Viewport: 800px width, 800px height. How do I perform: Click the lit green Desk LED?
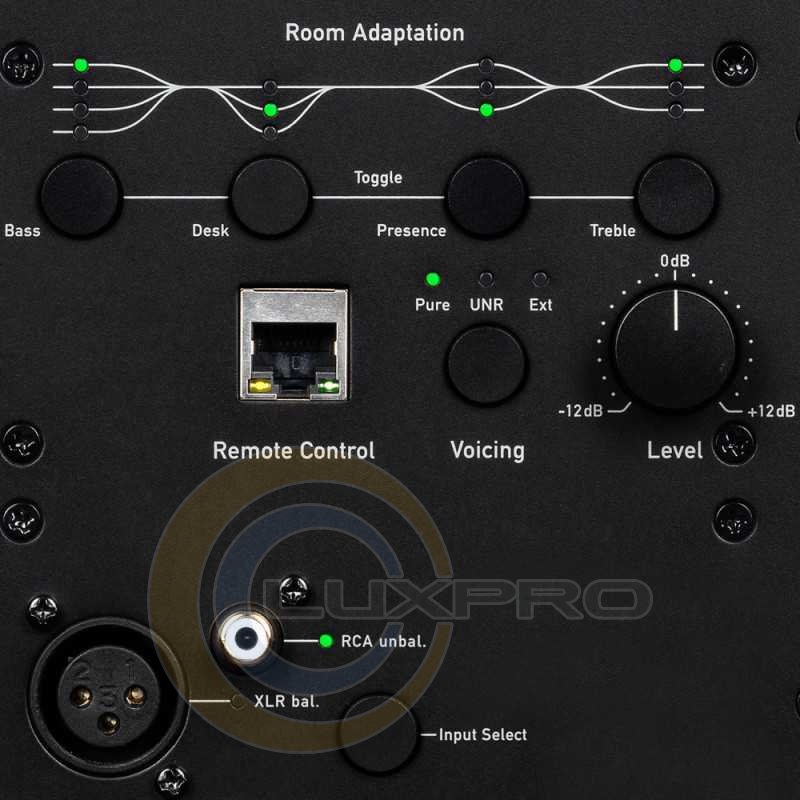[x=269, y=110]
